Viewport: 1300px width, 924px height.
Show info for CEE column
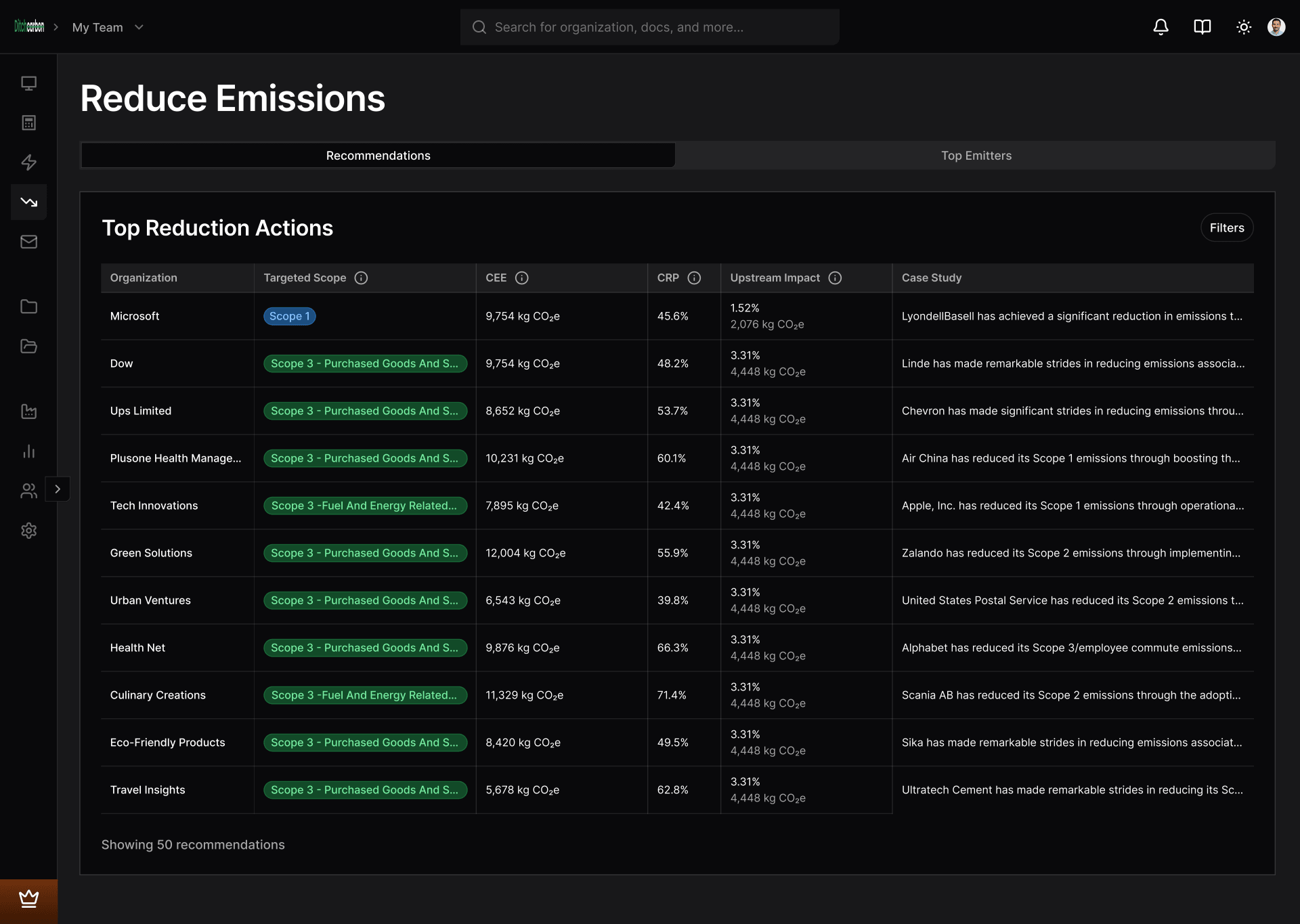click(521, 278)
